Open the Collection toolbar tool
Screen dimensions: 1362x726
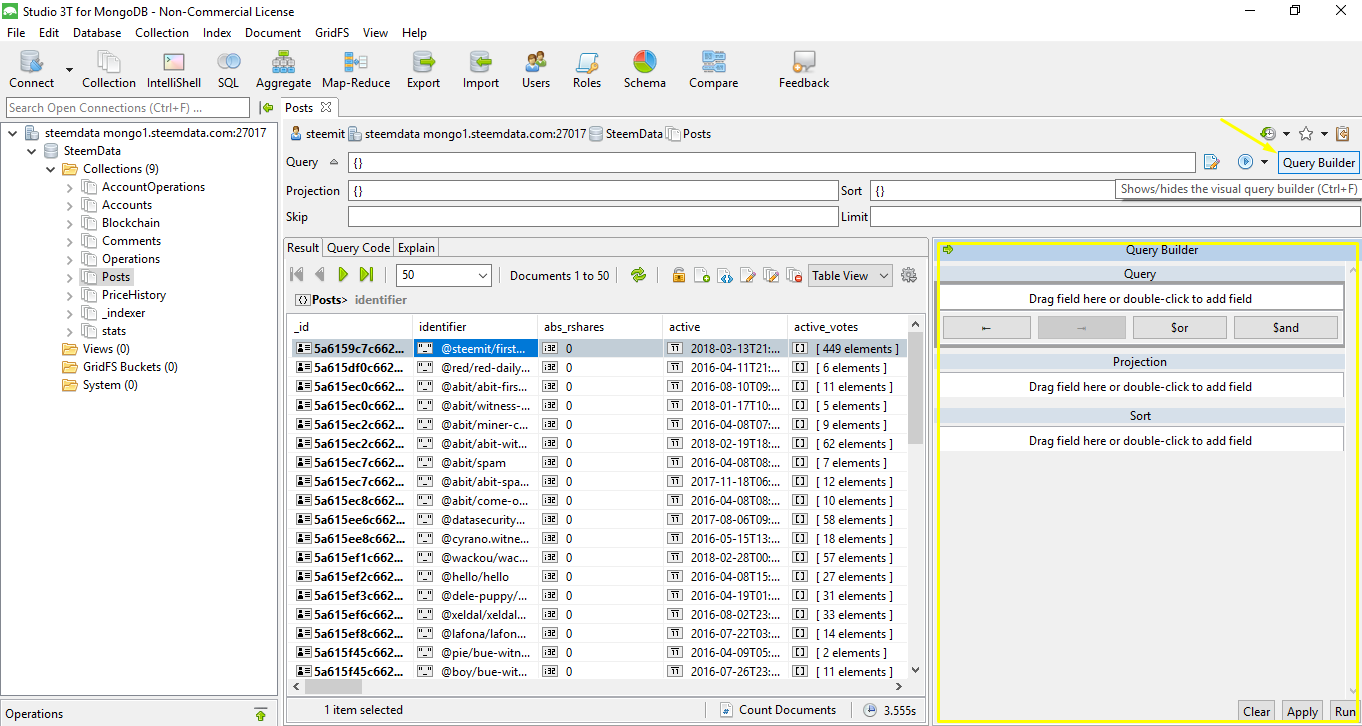click(x=108, y=69)
